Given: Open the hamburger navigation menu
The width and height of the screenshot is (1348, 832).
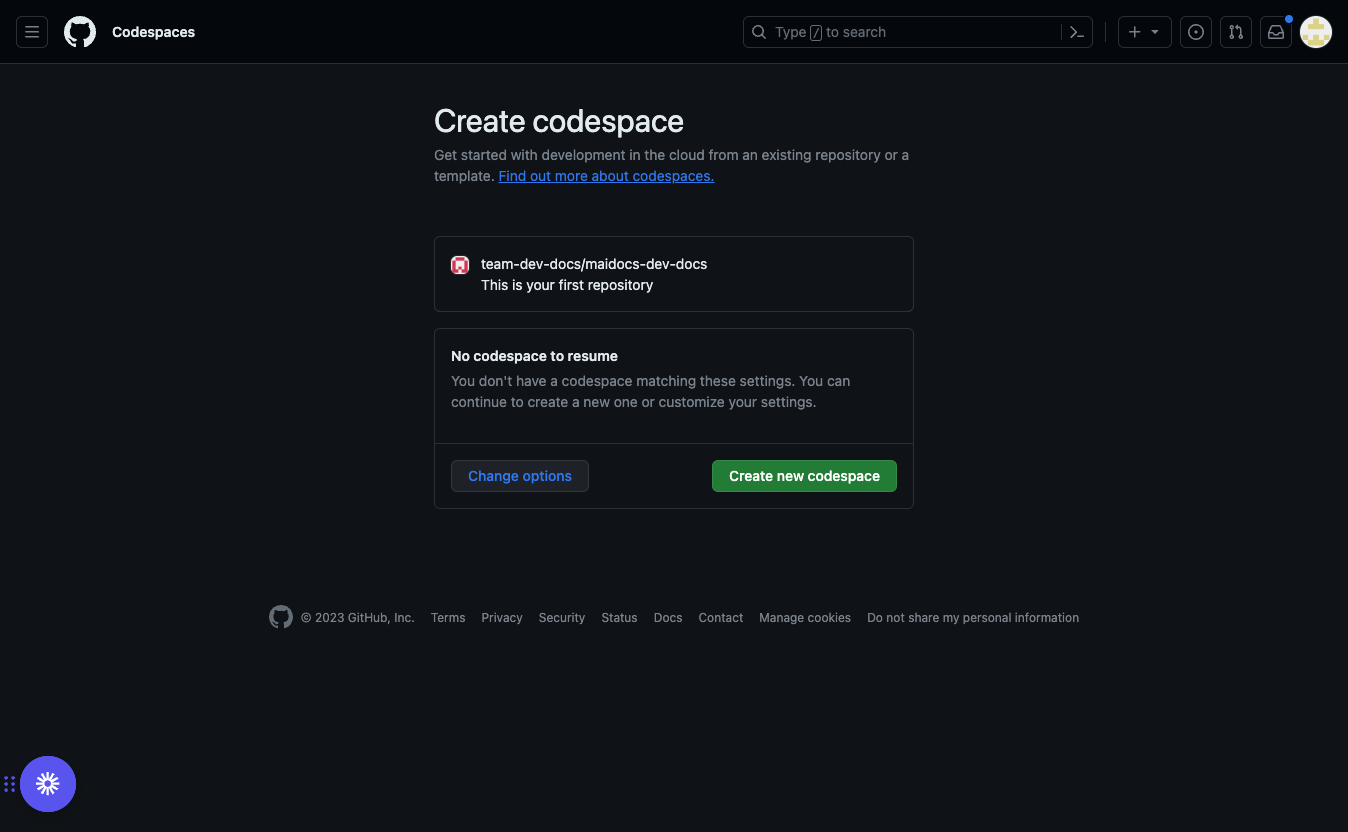Looking at the screenshot, I should (32, 32).
